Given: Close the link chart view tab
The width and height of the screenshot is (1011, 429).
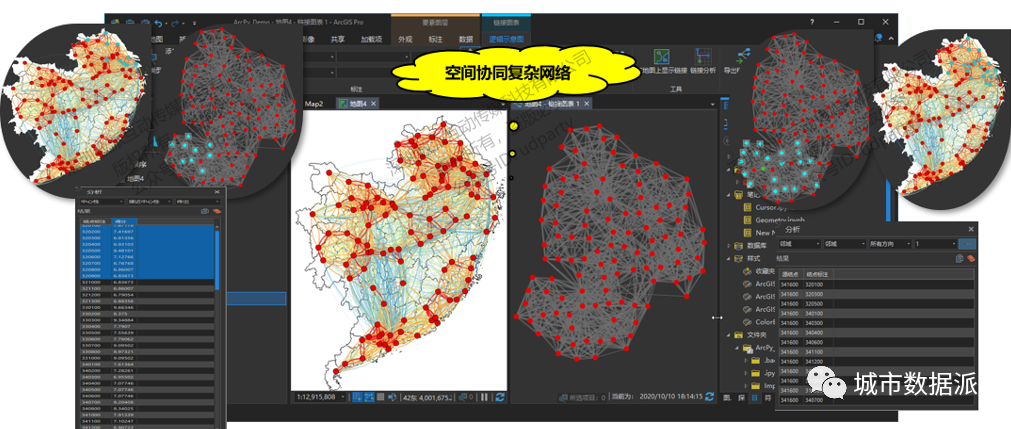Looking at the screenshot, I should [x=587, y=104].
